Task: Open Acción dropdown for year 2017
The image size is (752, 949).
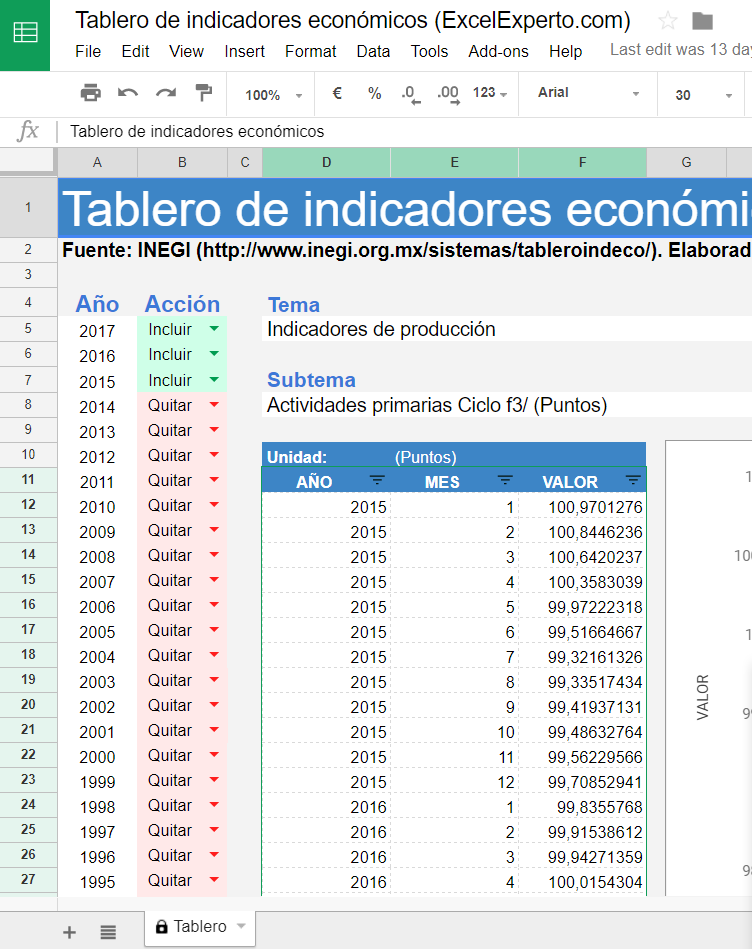Action: [x=214, y=328]
